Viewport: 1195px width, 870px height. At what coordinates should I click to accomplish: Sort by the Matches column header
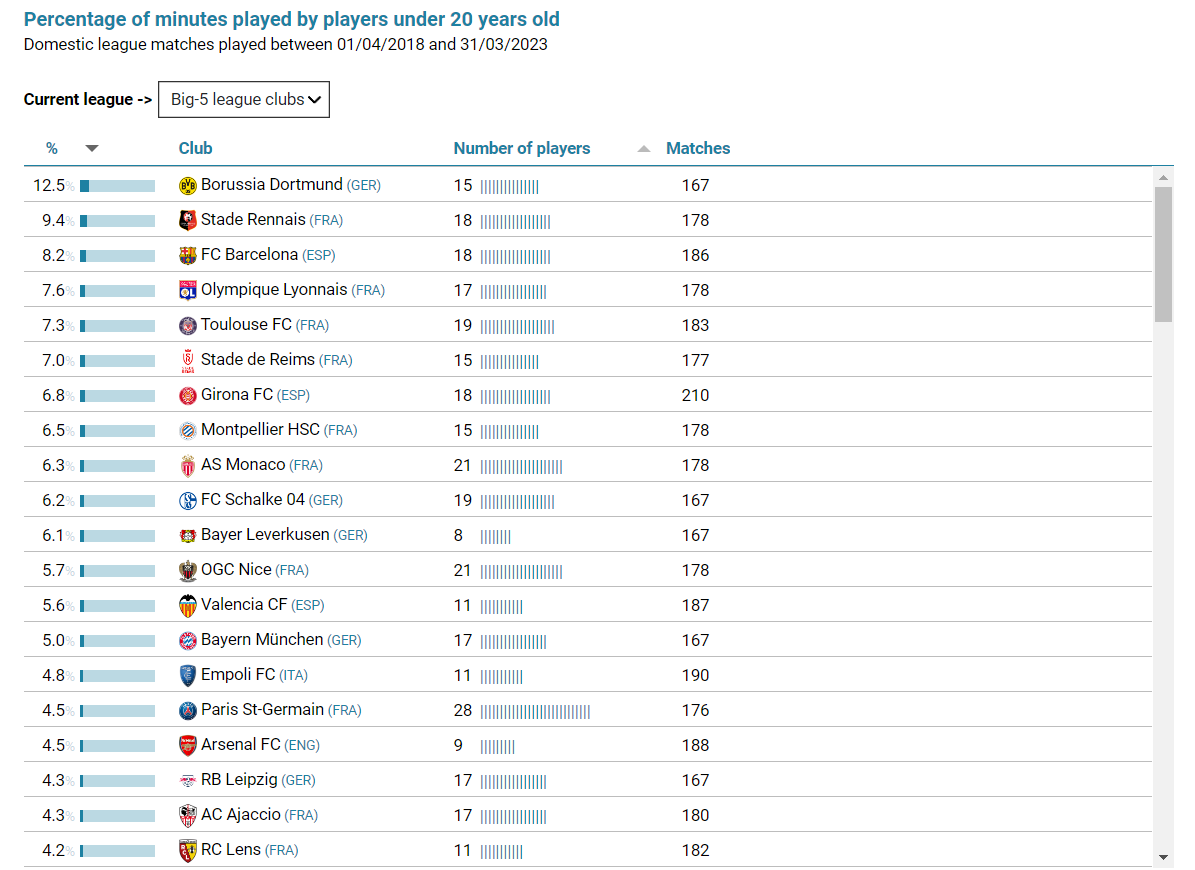coord(698,148)
